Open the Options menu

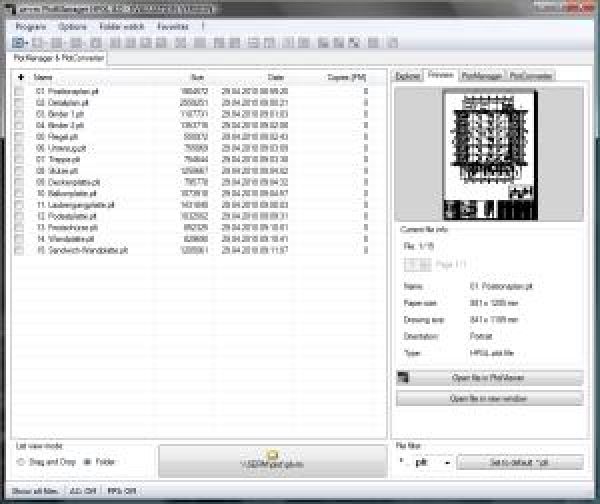pyautogui.click(x=72, y=26)
